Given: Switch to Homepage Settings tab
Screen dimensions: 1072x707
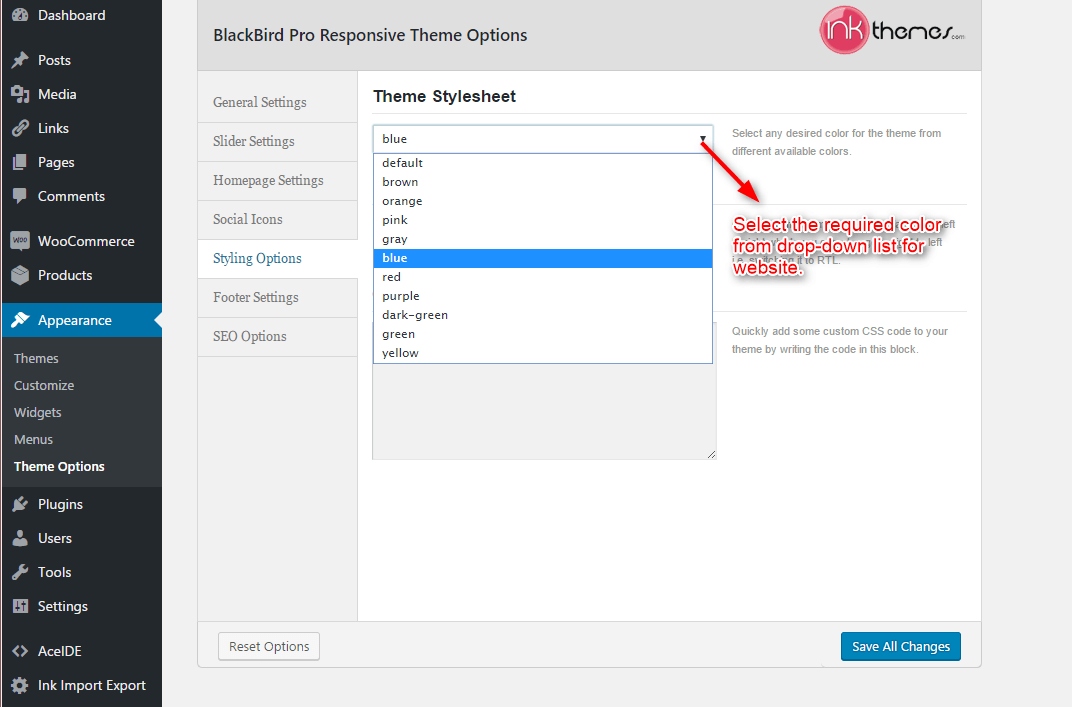Looking at the screenshot, I should click(x=278, y=181).
